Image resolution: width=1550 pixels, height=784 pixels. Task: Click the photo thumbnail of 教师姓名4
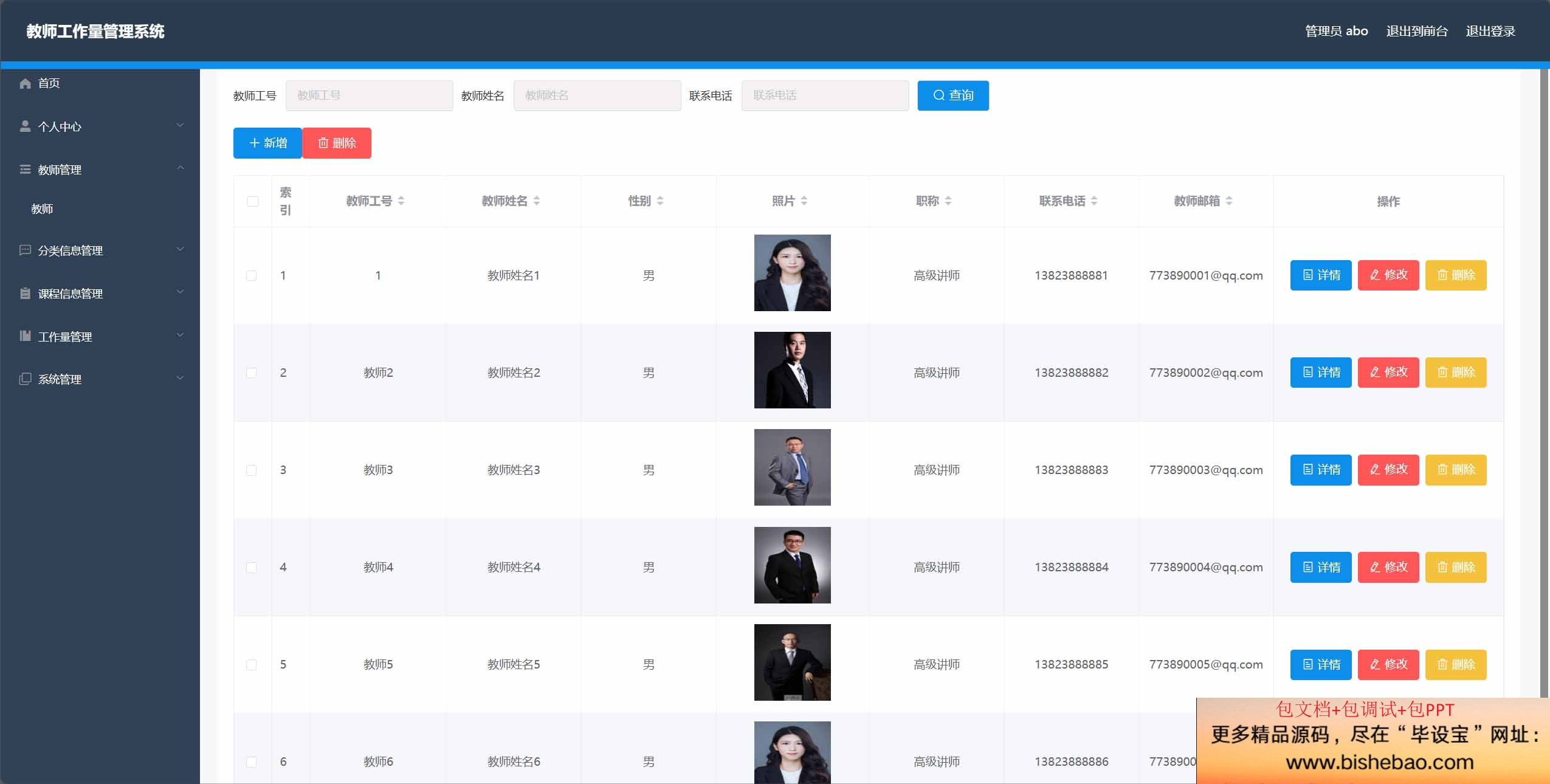[793, 565]
